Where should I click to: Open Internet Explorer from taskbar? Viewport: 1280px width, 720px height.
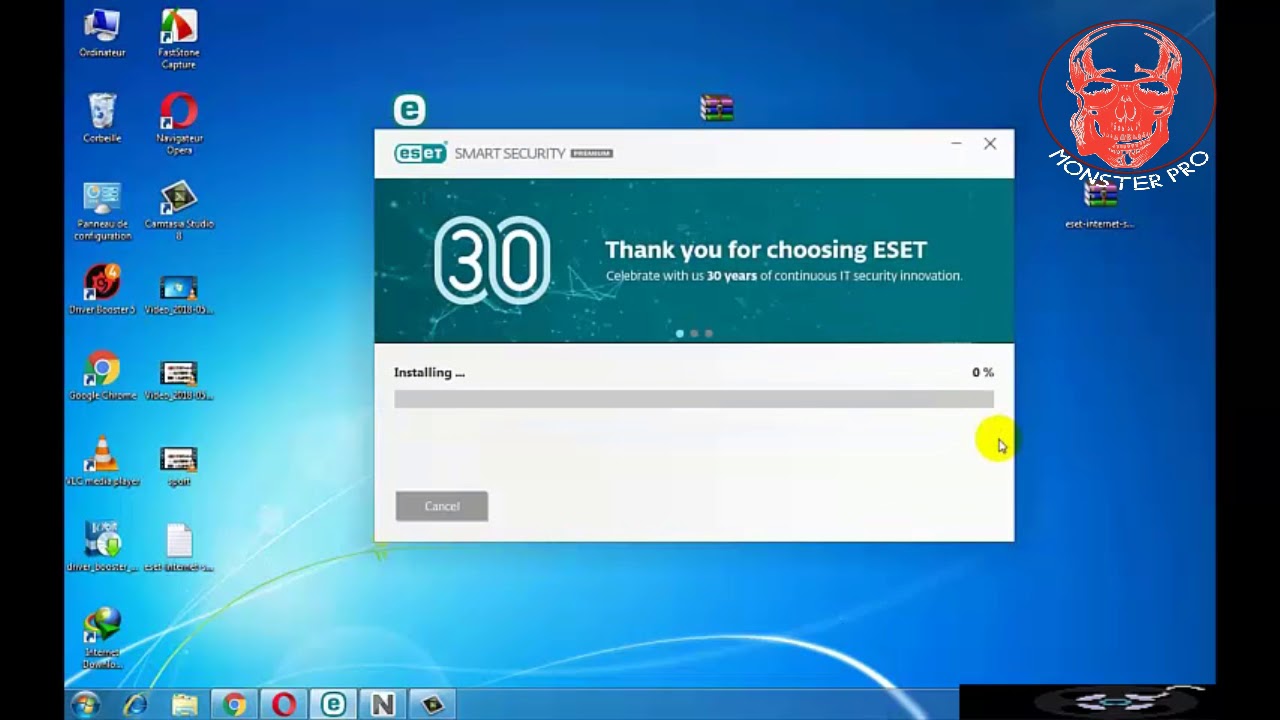click(135, 704)
